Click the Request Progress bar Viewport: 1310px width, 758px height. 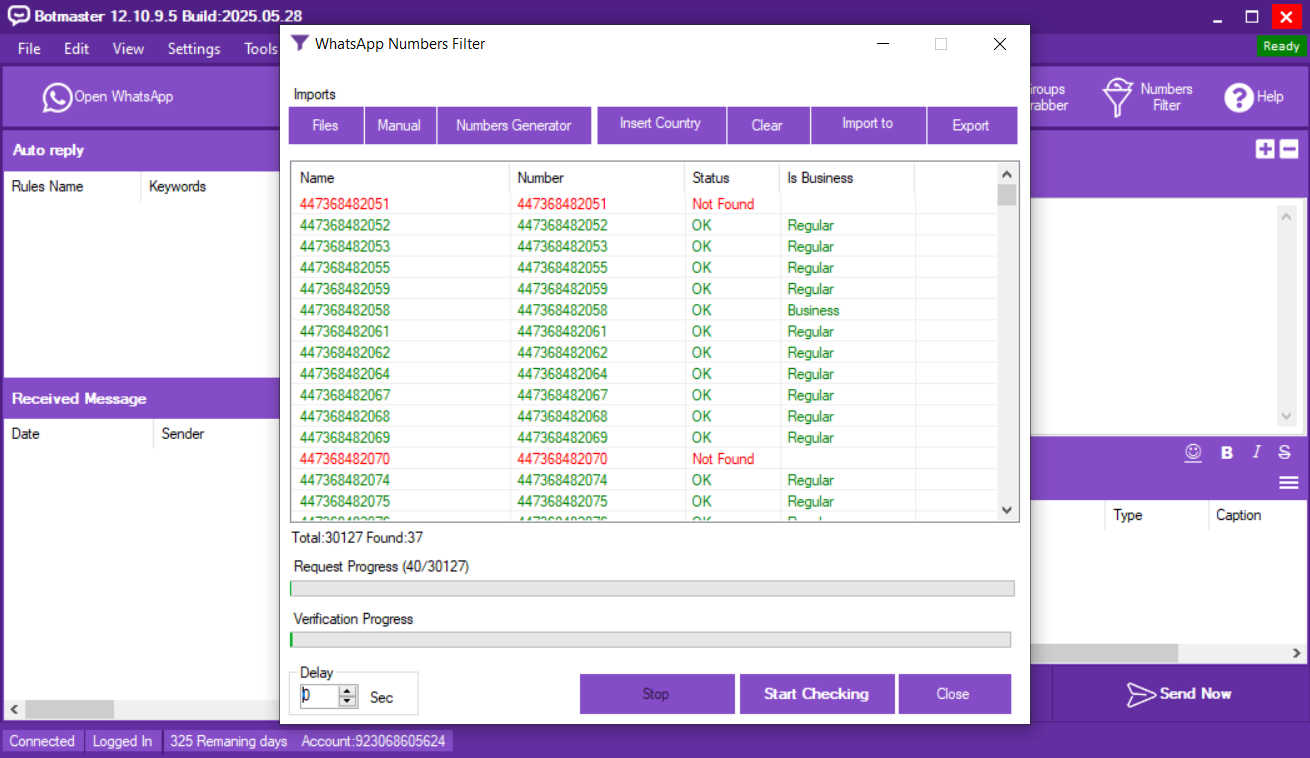coord(652,588)
